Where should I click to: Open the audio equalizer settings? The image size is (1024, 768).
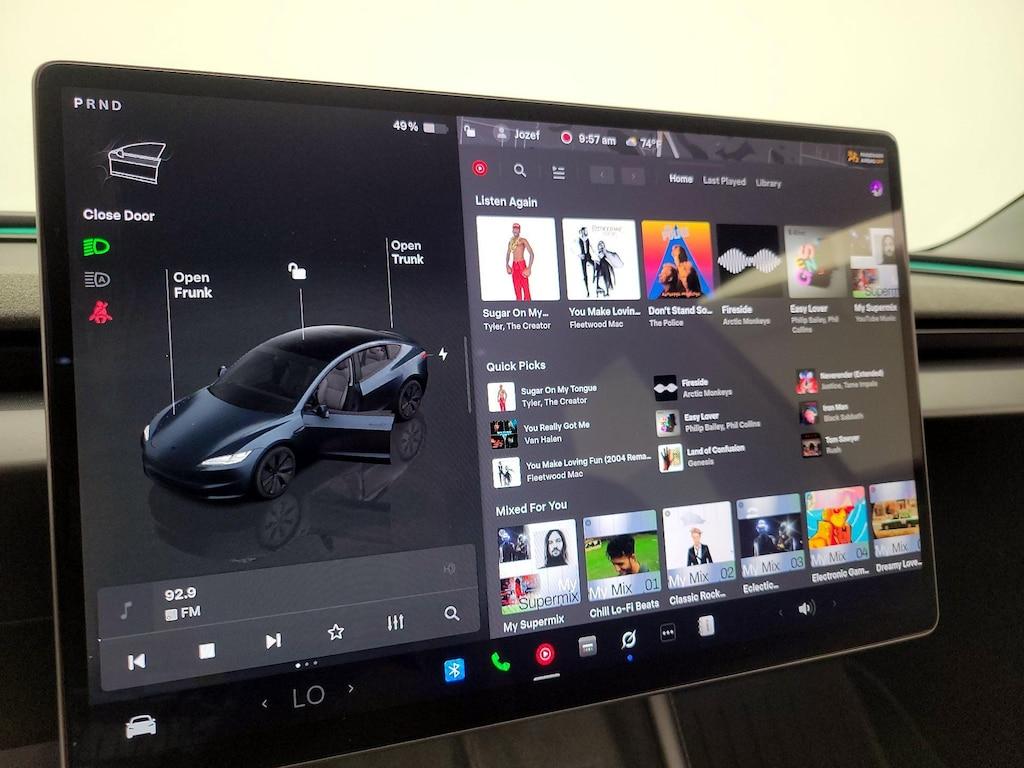[395, 623]
